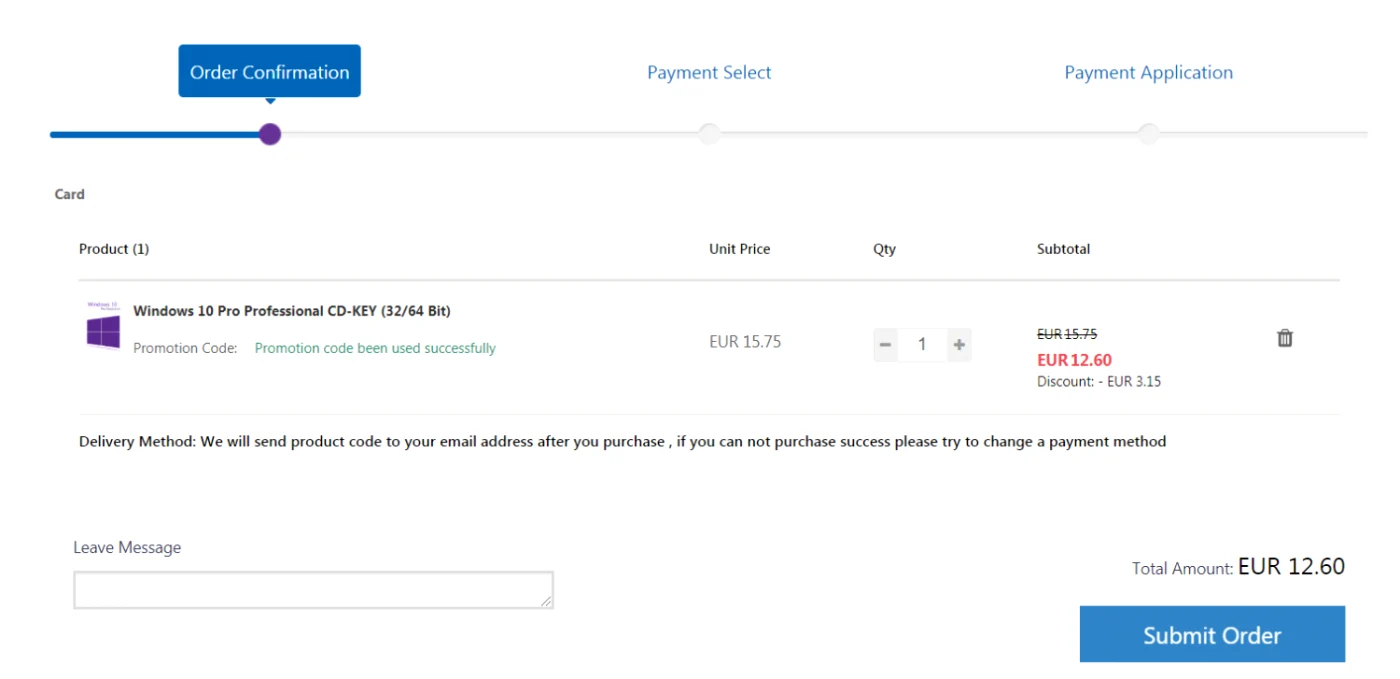The height and width of the screenshot is (679, 1400).
Task: Go to the Payment Application step
Action: (1148, 72)
